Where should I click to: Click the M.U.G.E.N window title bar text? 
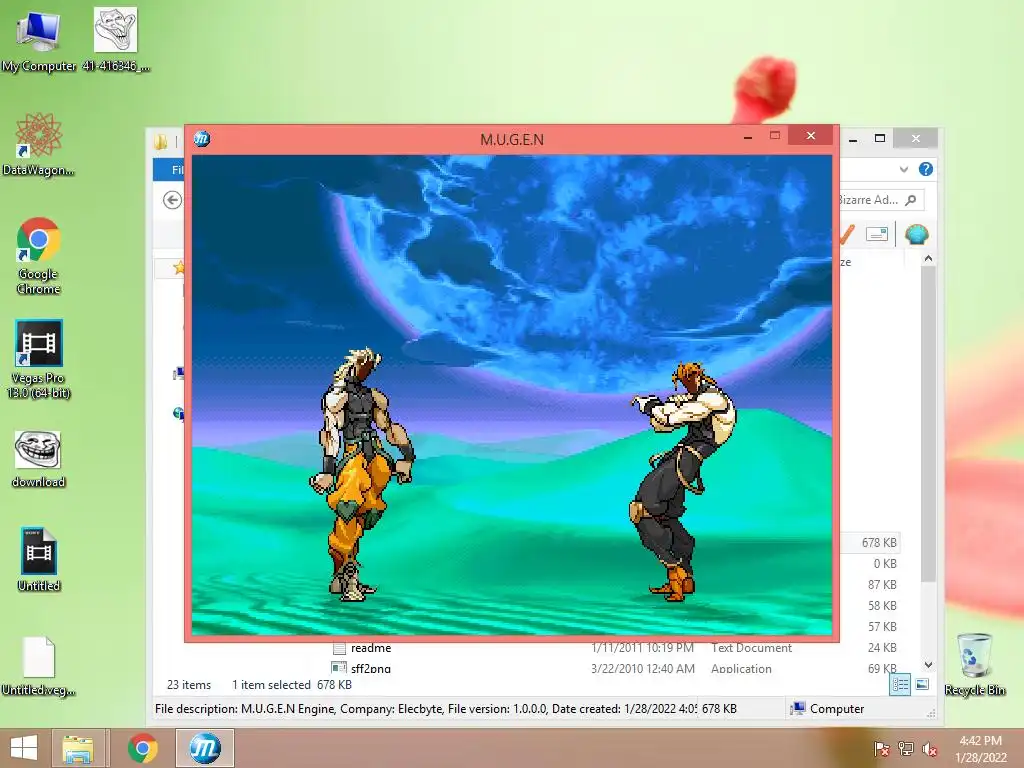pyautogui.click(x=512, y=139)
